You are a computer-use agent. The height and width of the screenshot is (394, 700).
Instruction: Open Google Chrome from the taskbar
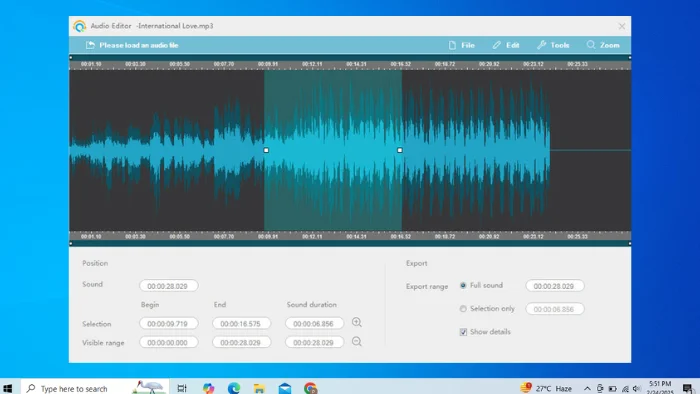click(x=311, y=388)
